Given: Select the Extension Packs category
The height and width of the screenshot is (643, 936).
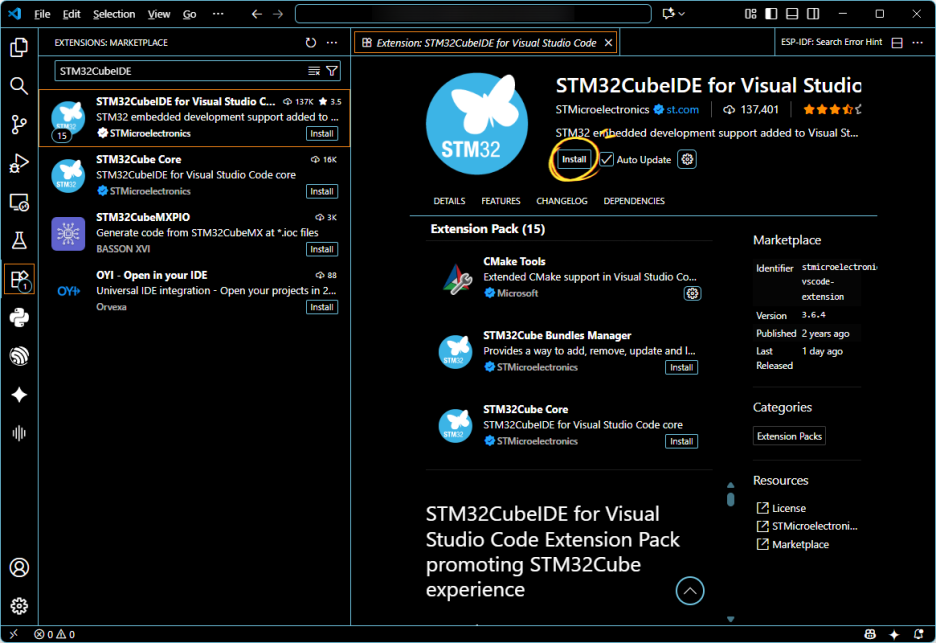Looking at the screenshot, I should click(789, 436).
